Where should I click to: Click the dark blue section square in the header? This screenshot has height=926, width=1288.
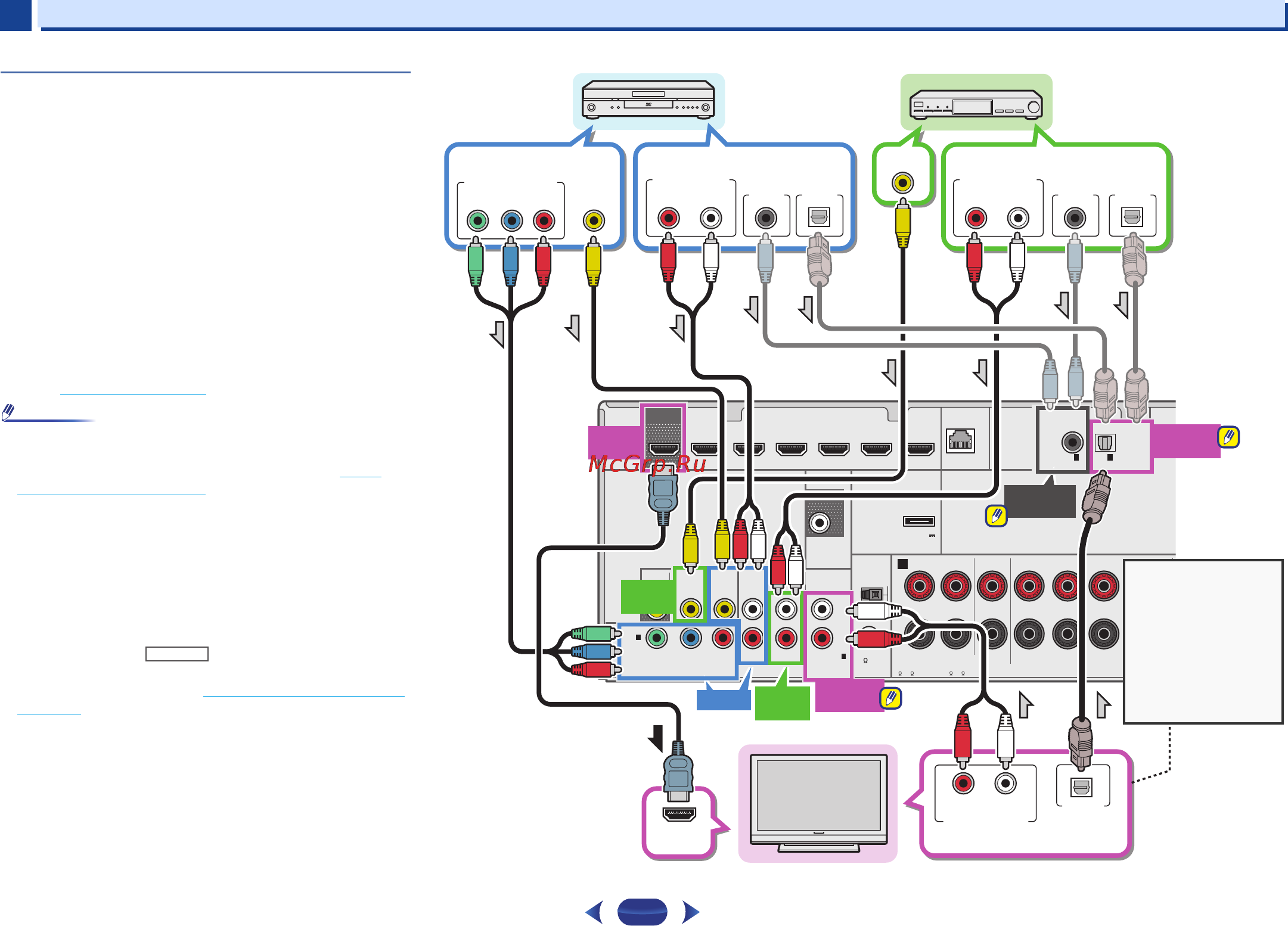tap(15, 15)
